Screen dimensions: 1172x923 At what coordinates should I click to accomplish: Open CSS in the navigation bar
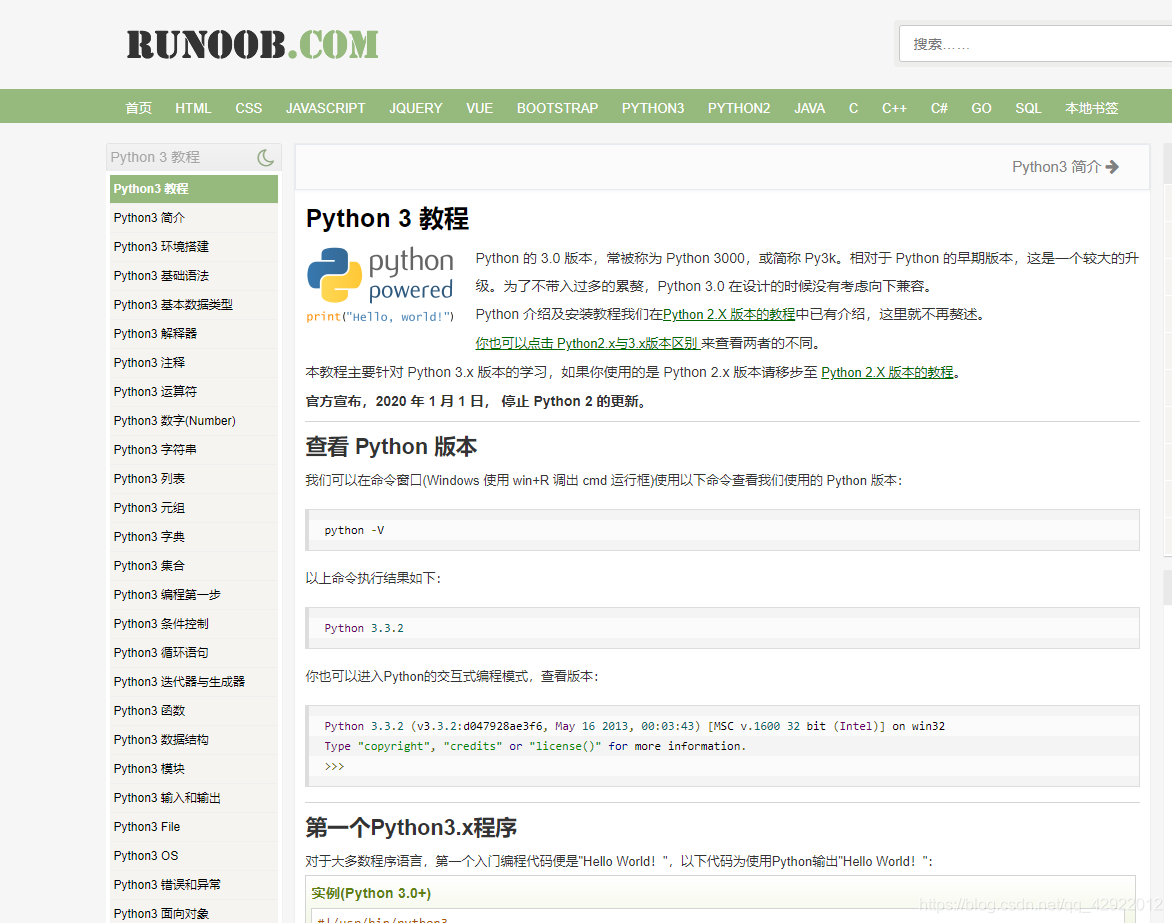[249, 108]
